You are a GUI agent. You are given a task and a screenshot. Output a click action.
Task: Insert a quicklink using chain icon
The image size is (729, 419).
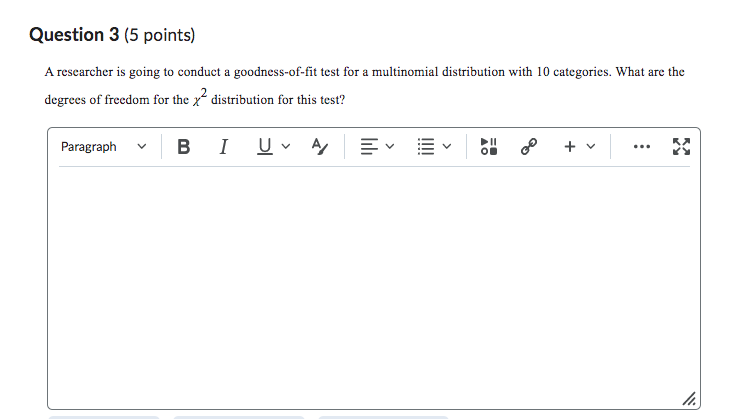point(529,146)
